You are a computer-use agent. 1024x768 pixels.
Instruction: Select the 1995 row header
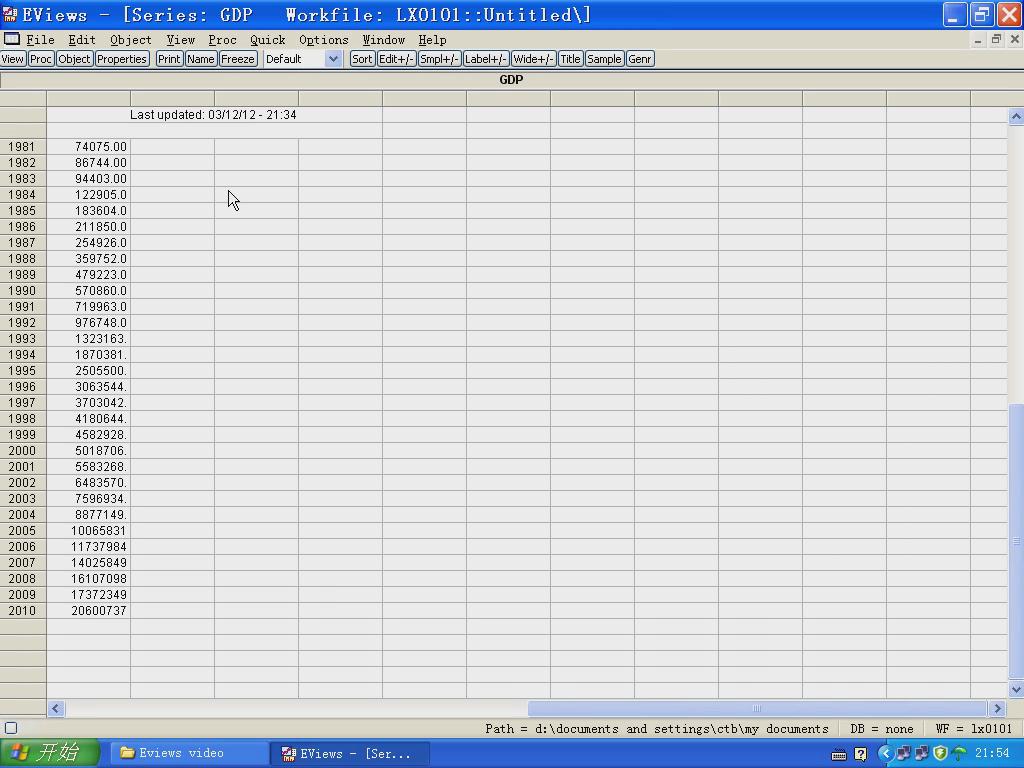[x=23, y=370]
